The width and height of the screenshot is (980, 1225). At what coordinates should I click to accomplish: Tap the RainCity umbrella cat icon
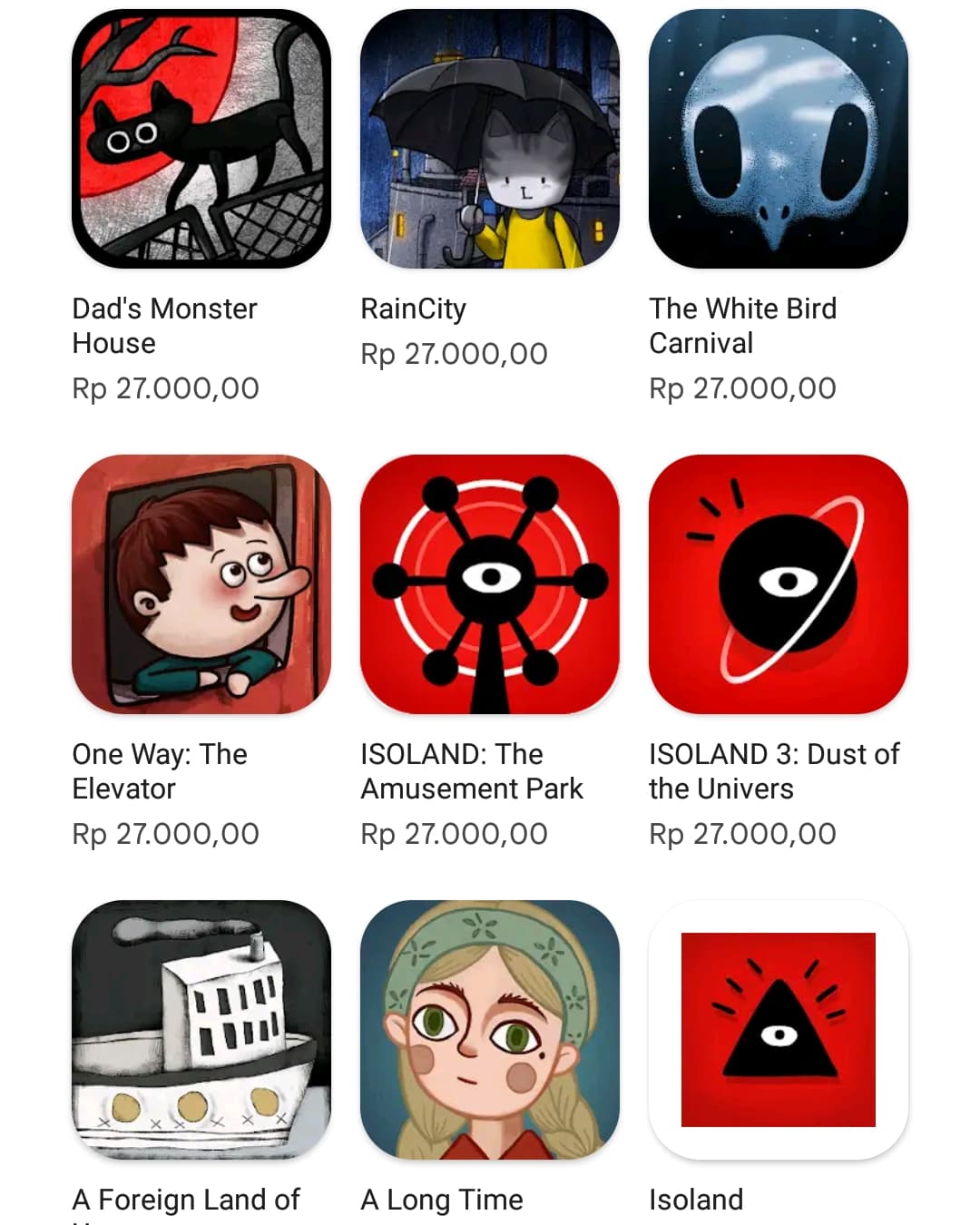490,139
